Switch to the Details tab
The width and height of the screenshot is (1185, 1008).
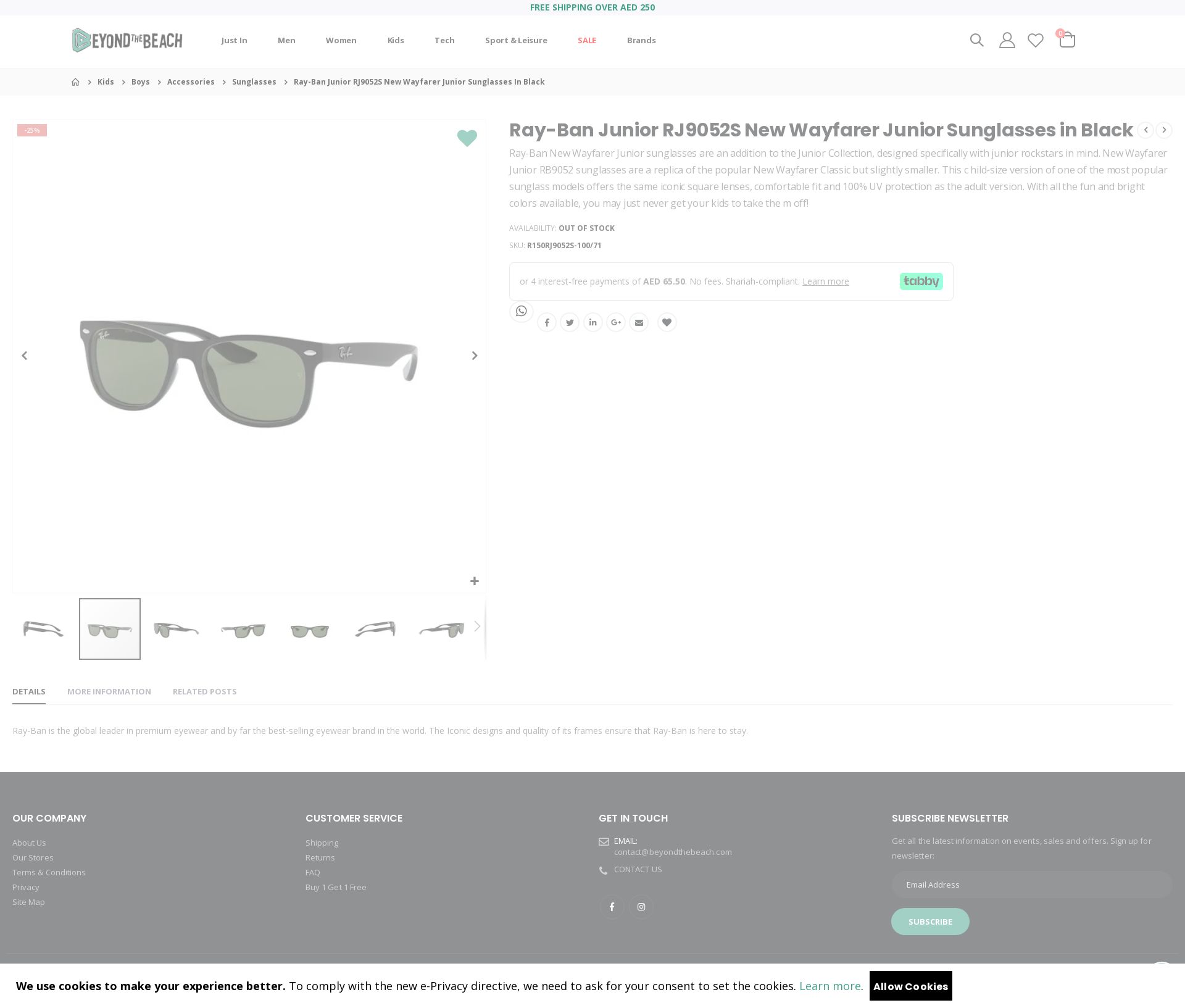coord(29,691)
